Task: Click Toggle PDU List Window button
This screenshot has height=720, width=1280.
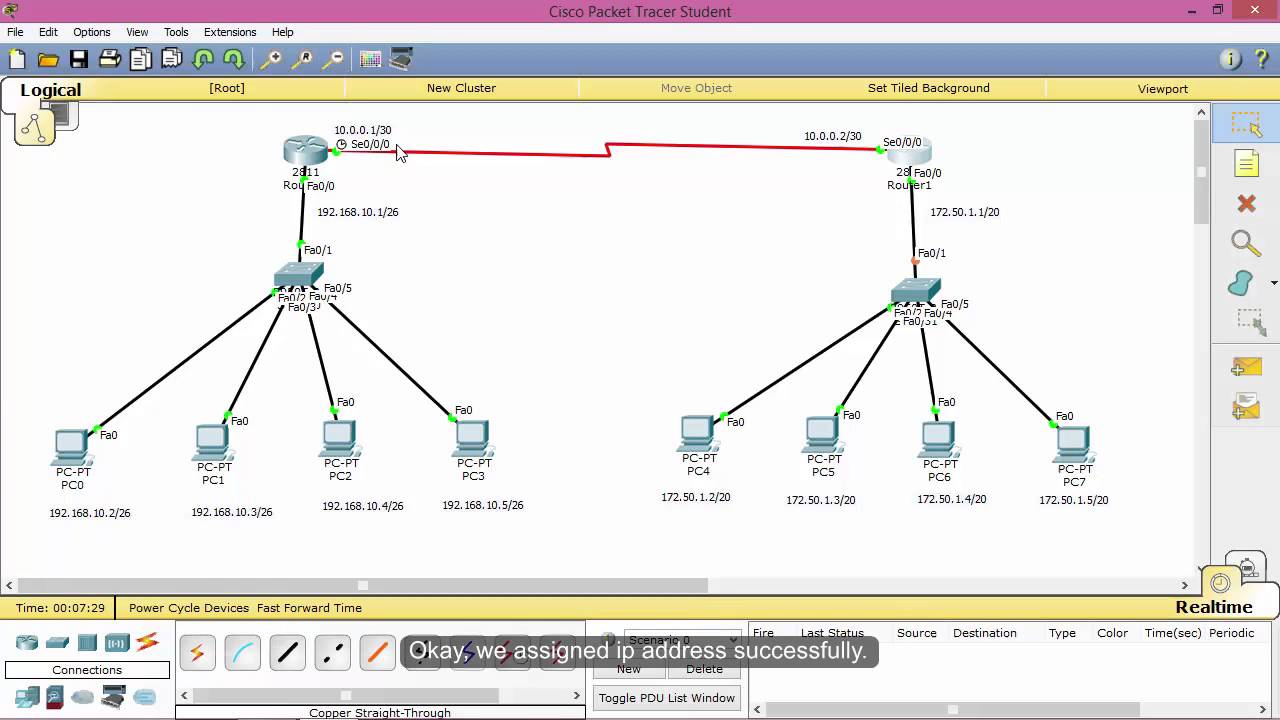Action: (667, 698)
